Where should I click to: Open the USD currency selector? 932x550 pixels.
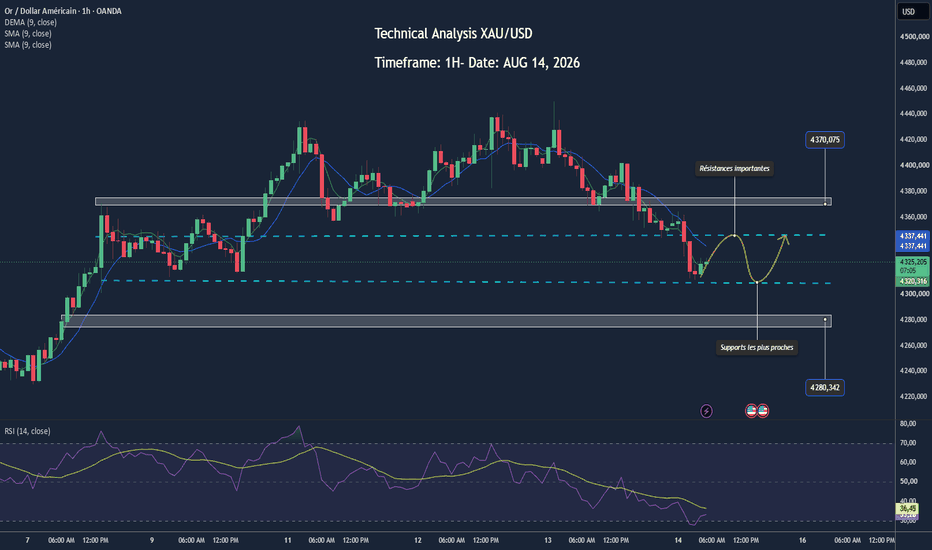912,11
